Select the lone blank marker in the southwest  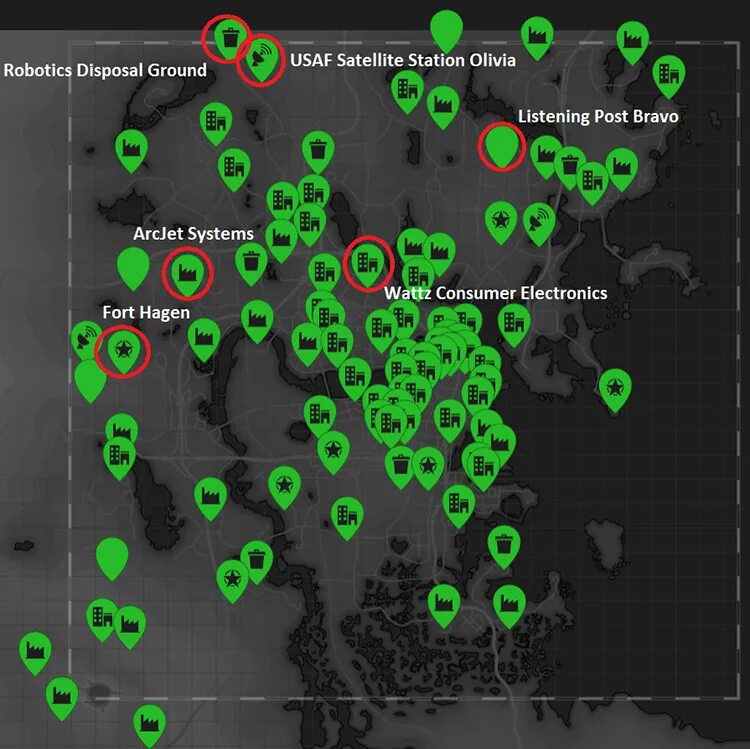[112, 559]
